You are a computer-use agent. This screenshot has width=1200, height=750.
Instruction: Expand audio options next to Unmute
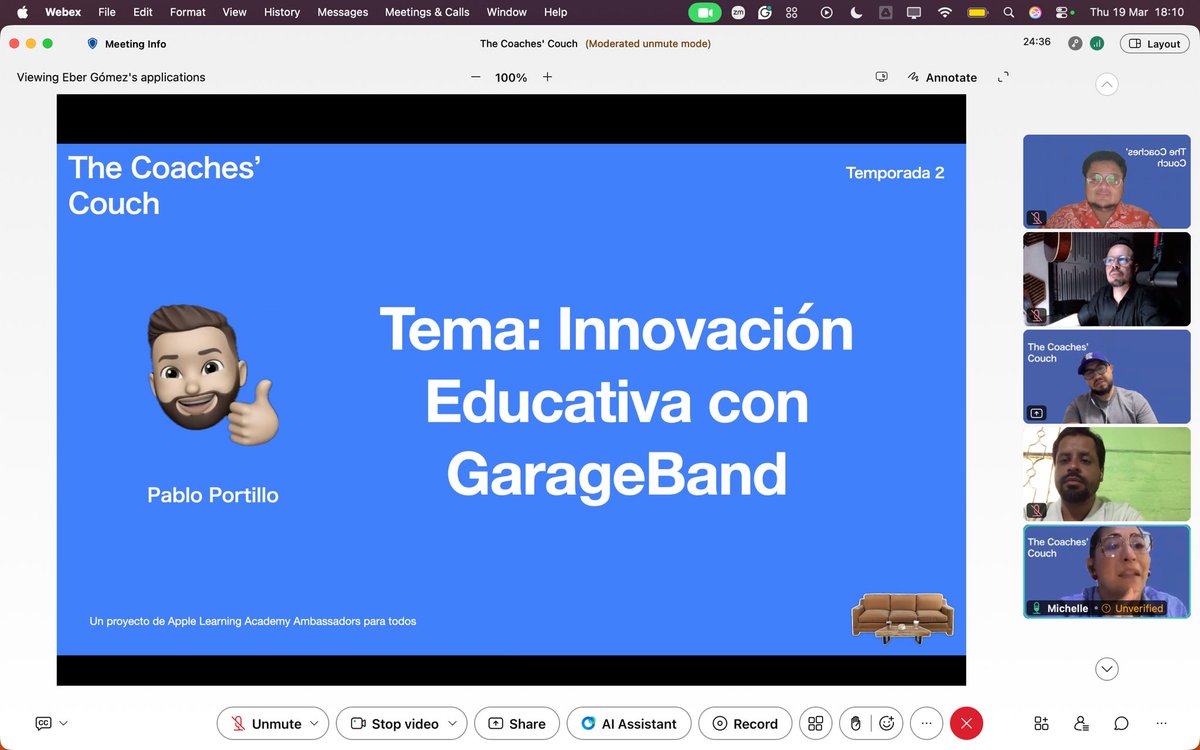point(315,723)
